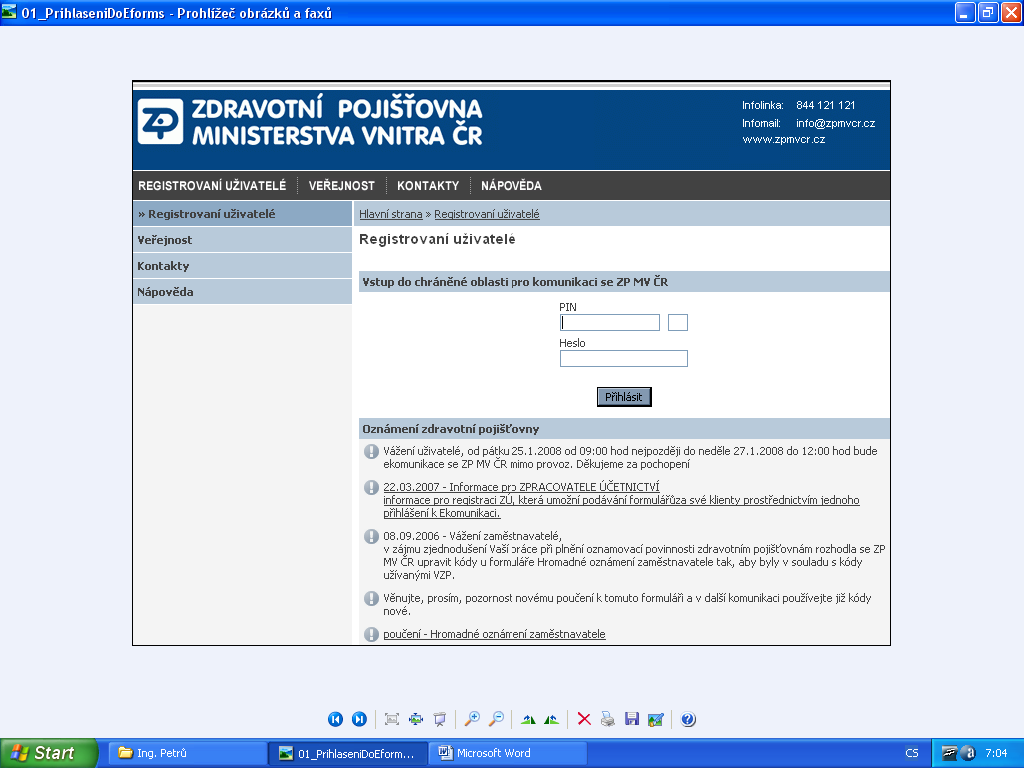Focus the Heslo password field
1024x768 pixels.
(x=624, y=359)
